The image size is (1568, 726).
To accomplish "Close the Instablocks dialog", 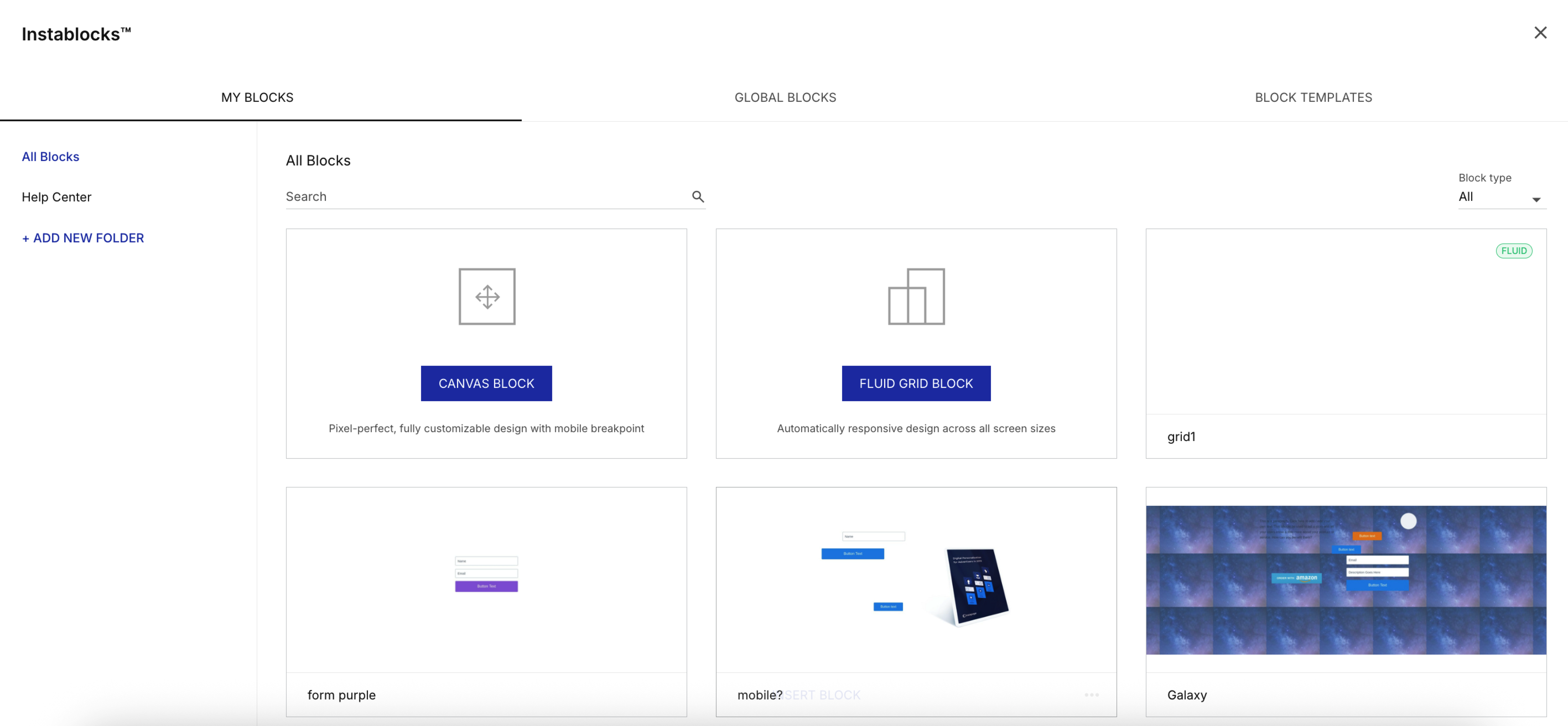I will point(1540,33).
